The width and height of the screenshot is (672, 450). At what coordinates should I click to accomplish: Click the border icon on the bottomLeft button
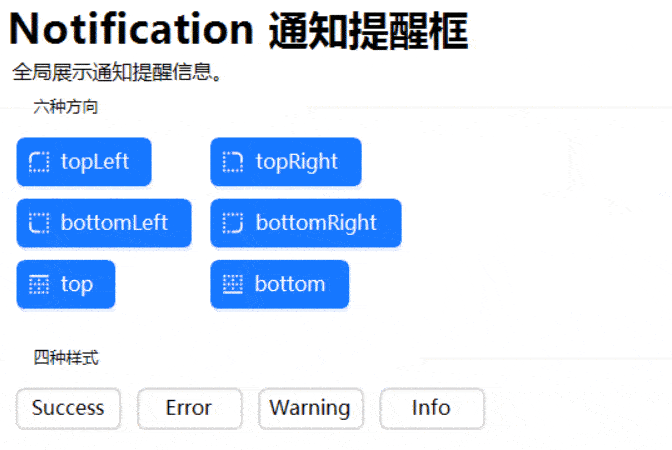40,223
